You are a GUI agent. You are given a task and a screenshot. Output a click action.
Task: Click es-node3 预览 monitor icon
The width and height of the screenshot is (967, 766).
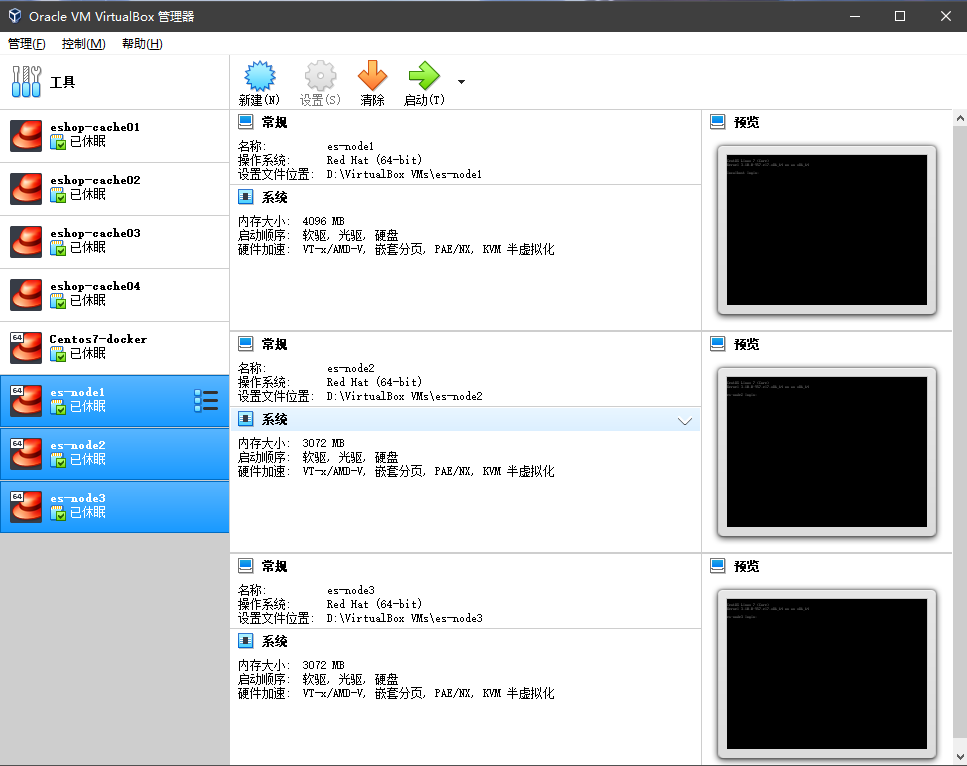coord(718,566)
